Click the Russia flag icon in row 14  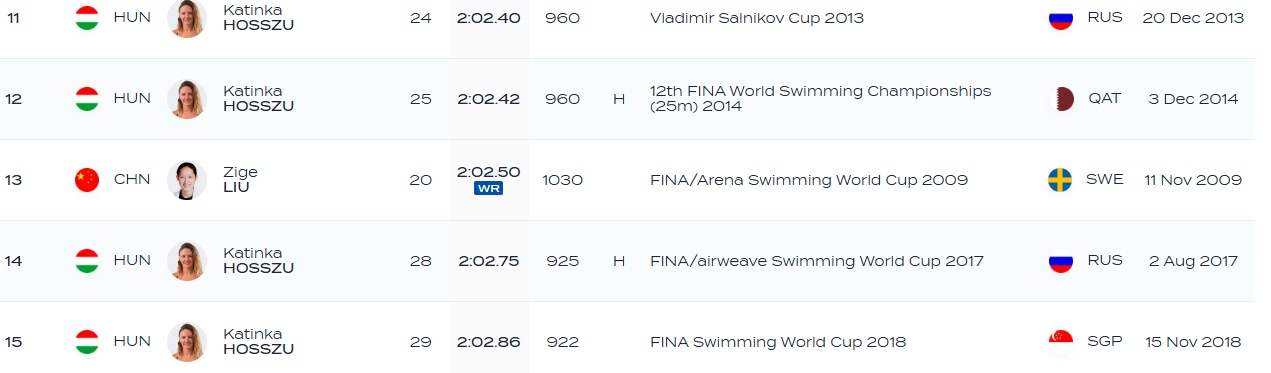1060,261
